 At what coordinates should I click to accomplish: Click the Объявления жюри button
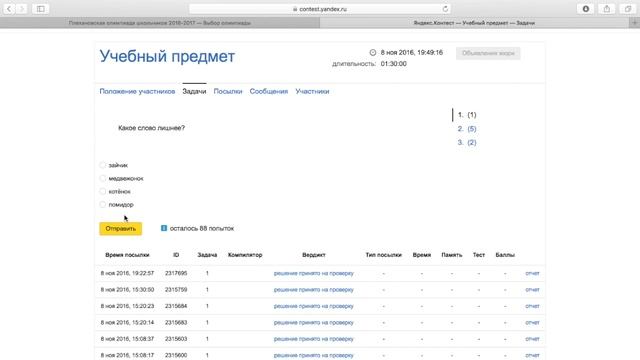[x=488, y=53]
